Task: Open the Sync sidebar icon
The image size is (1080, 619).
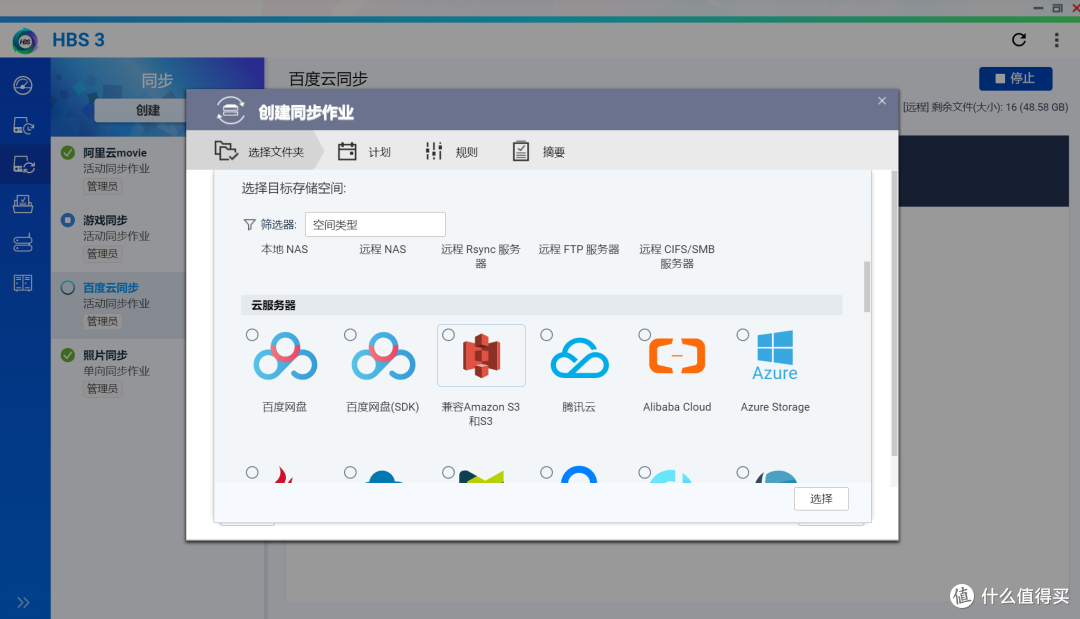Action: point(23,165)
